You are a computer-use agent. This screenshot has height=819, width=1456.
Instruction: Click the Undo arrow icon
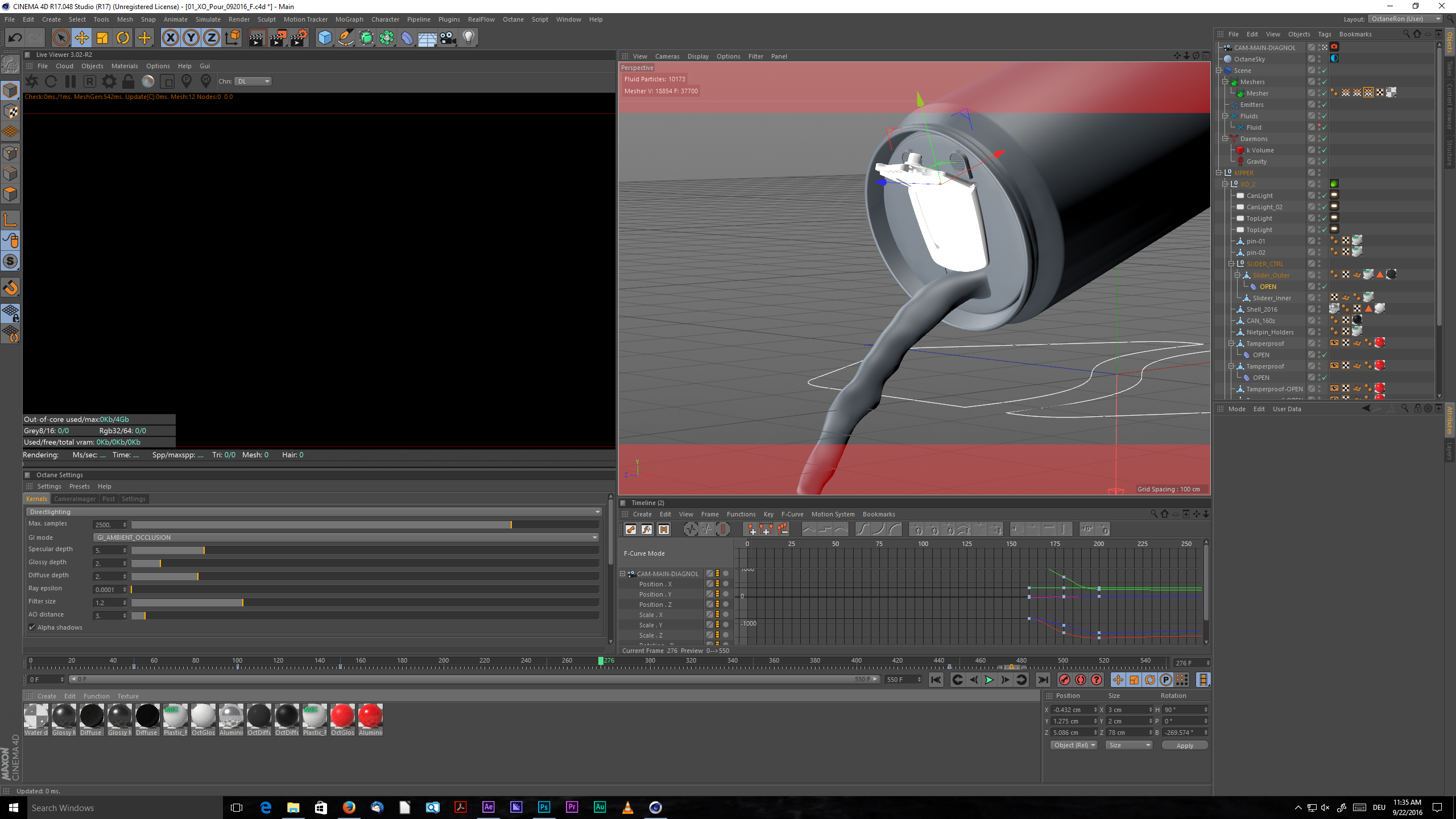[15, 38]
